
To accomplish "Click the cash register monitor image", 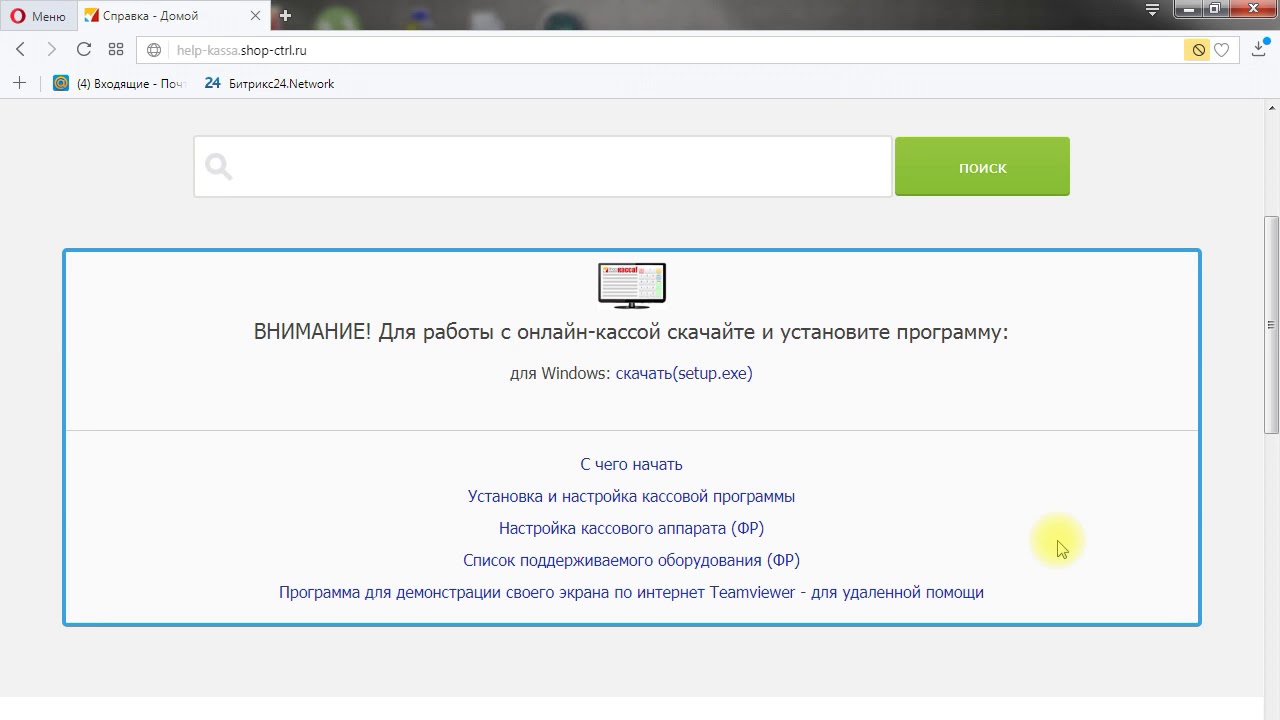I will (x=632, y=286).
